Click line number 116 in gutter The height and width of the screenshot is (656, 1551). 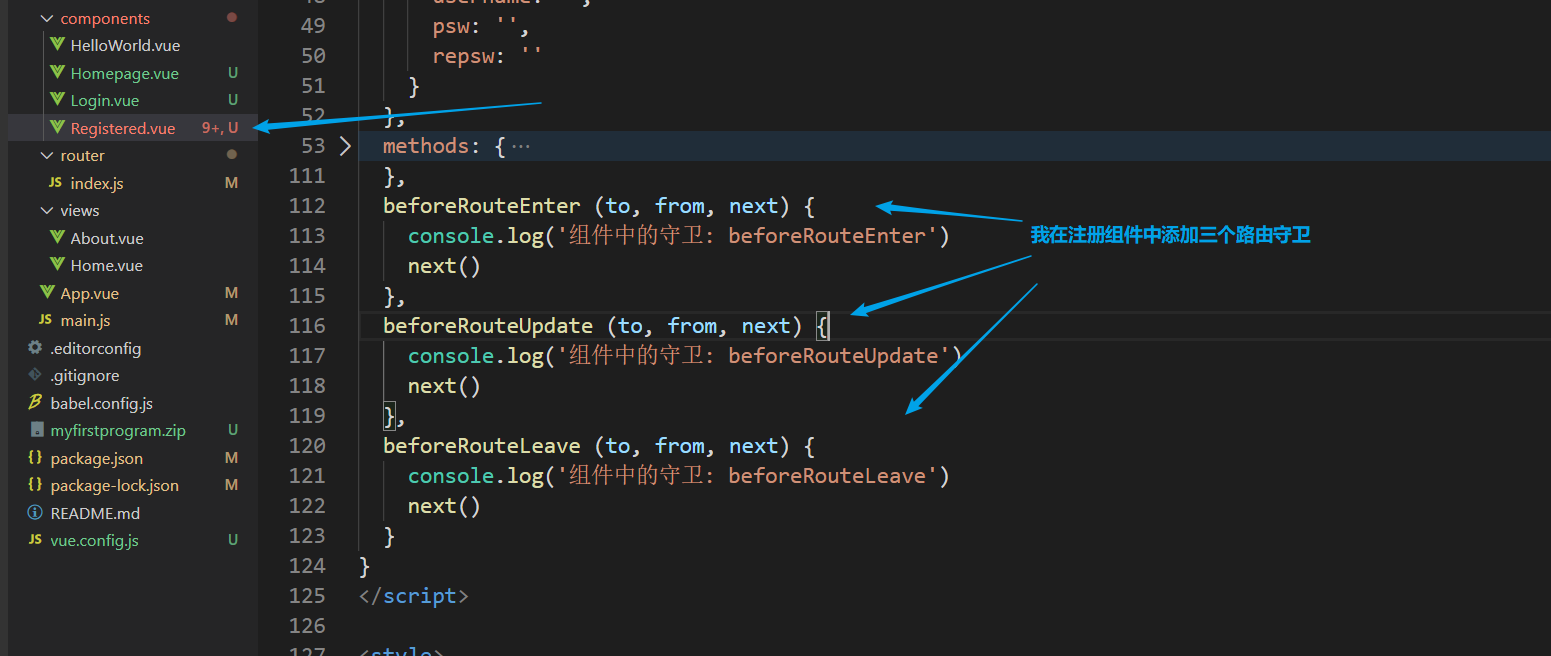[307, 326]
